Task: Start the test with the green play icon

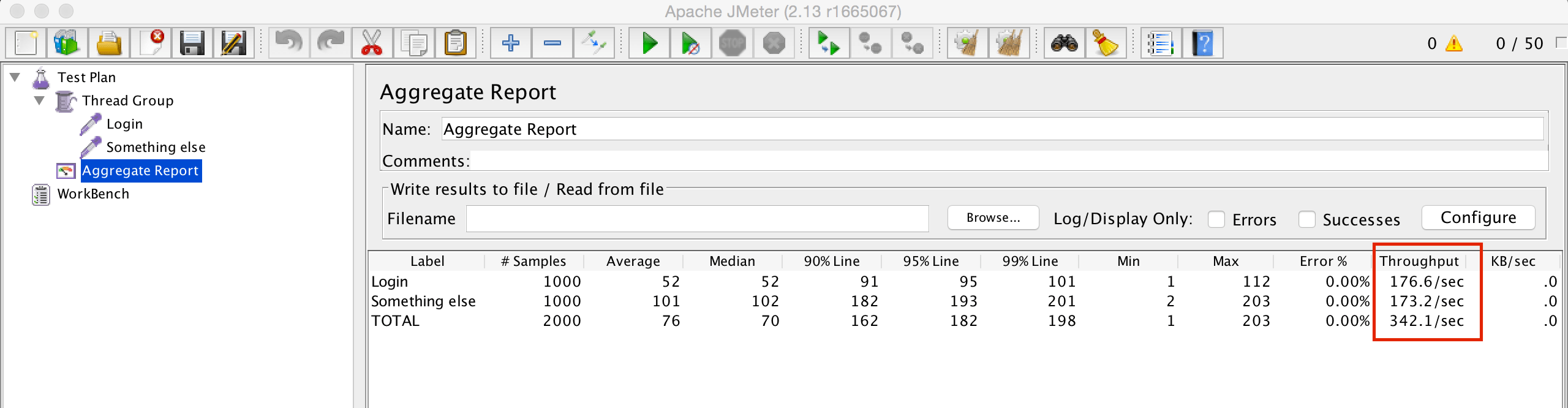Action: [649, 43]
